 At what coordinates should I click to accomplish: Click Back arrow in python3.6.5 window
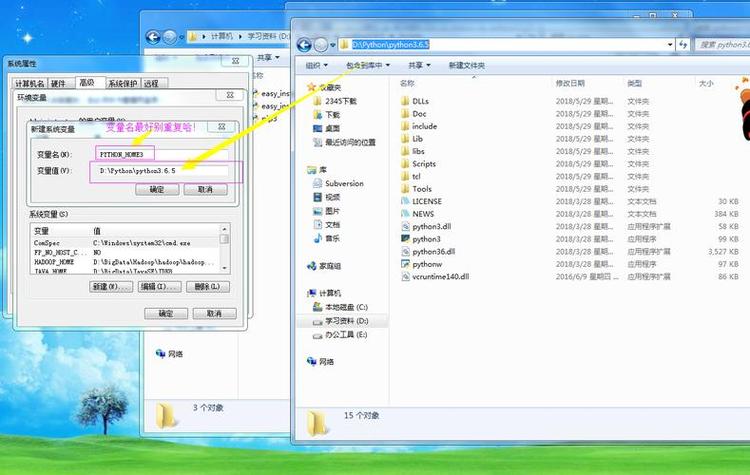(x=304, y=44)
